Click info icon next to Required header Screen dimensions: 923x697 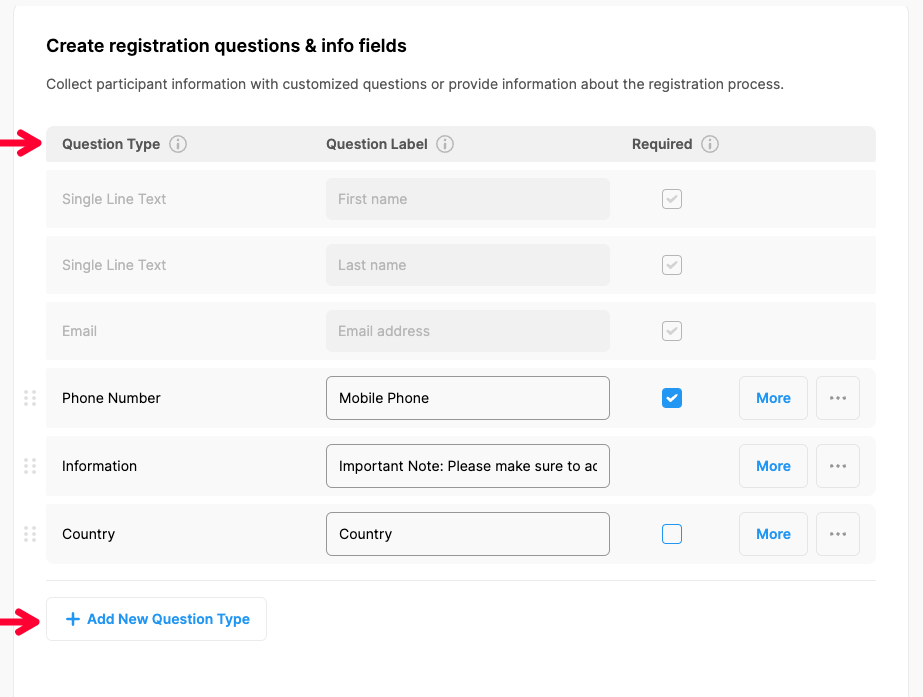pyautogui.click(x=710, y=144)
